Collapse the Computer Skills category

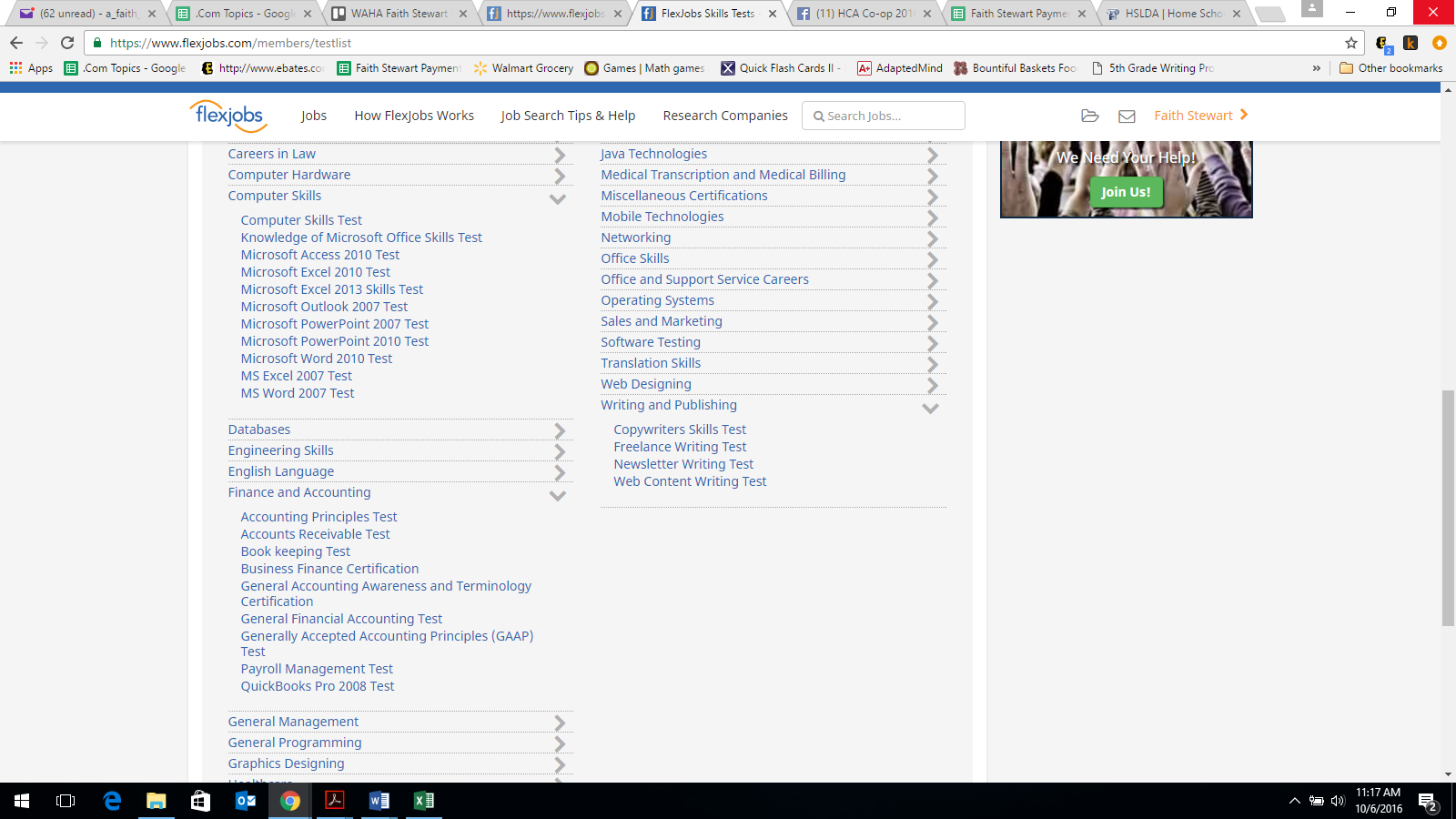(x=558, y=198)
